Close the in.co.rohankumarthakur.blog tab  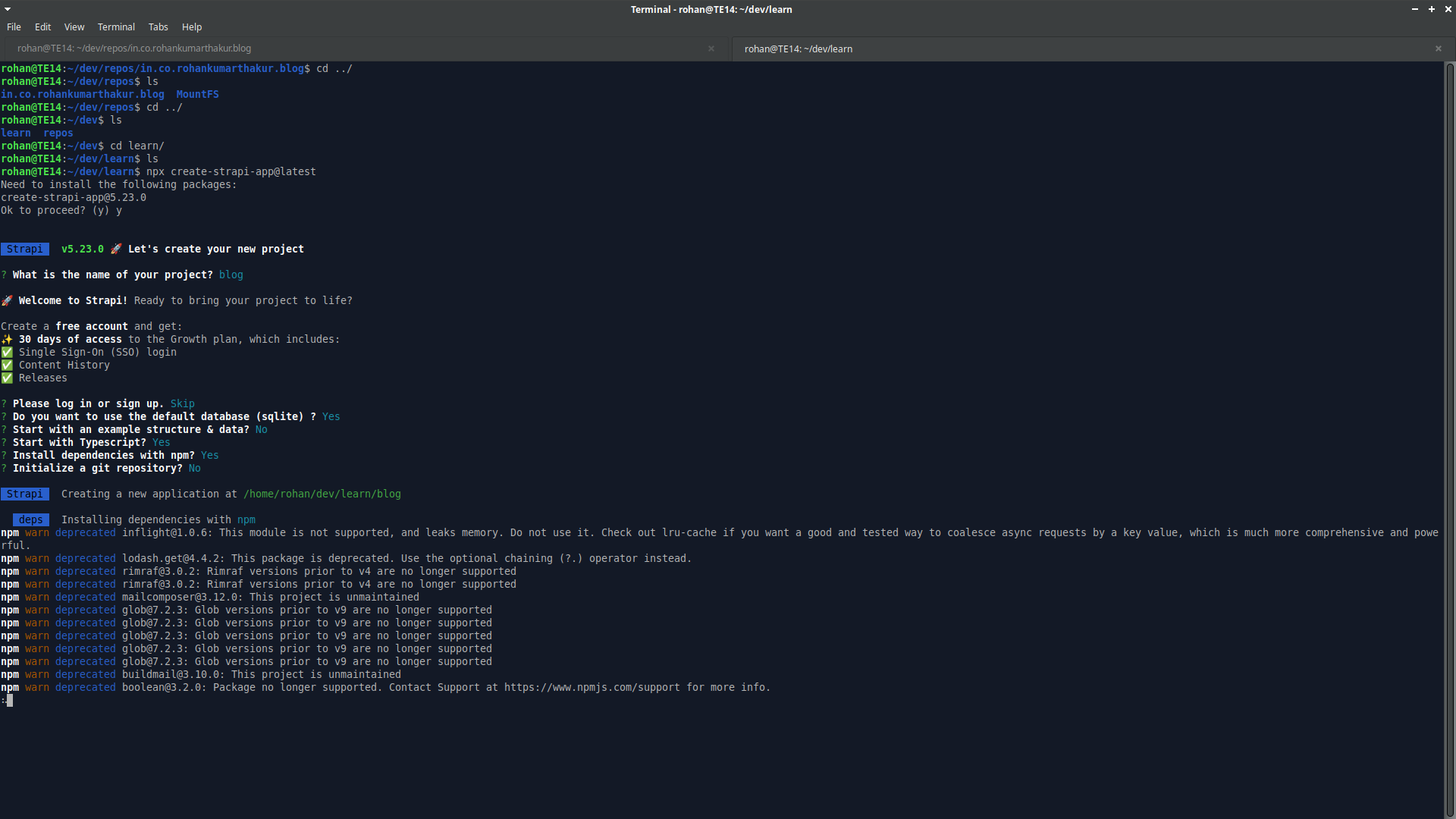pos(711,49)
